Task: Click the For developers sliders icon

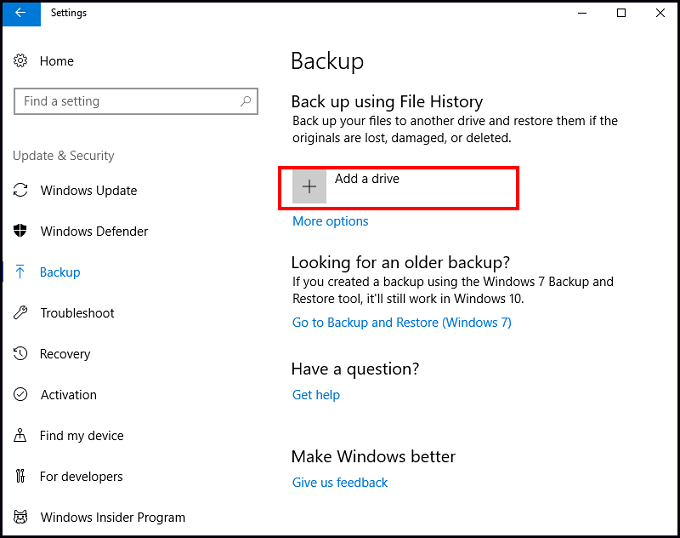Action: [20, 477]
